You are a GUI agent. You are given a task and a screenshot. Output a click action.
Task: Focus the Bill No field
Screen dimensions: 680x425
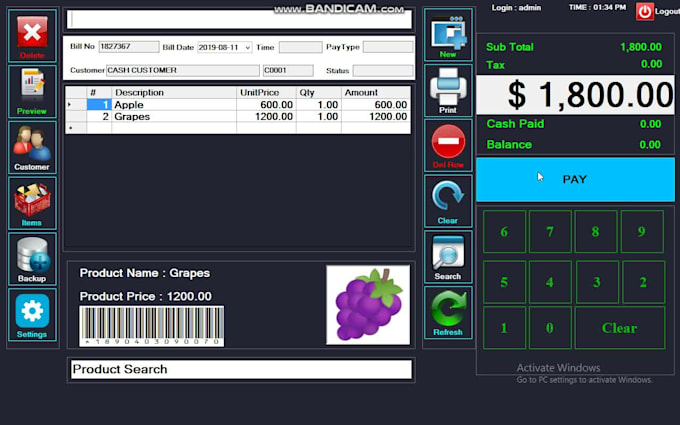click(129, 47)
